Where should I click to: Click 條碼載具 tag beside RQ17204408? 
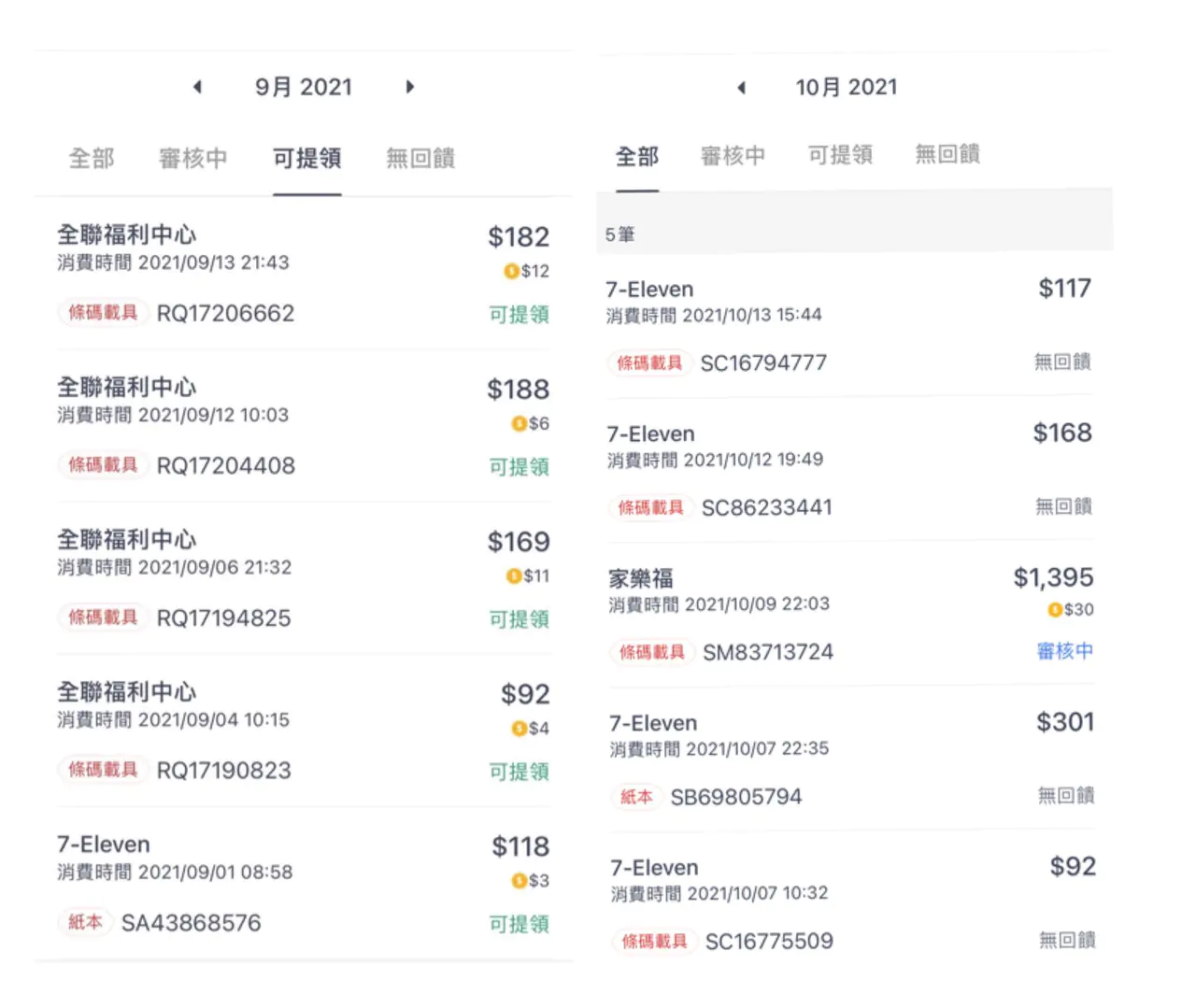pyautogui.click(x=103, y=465)
